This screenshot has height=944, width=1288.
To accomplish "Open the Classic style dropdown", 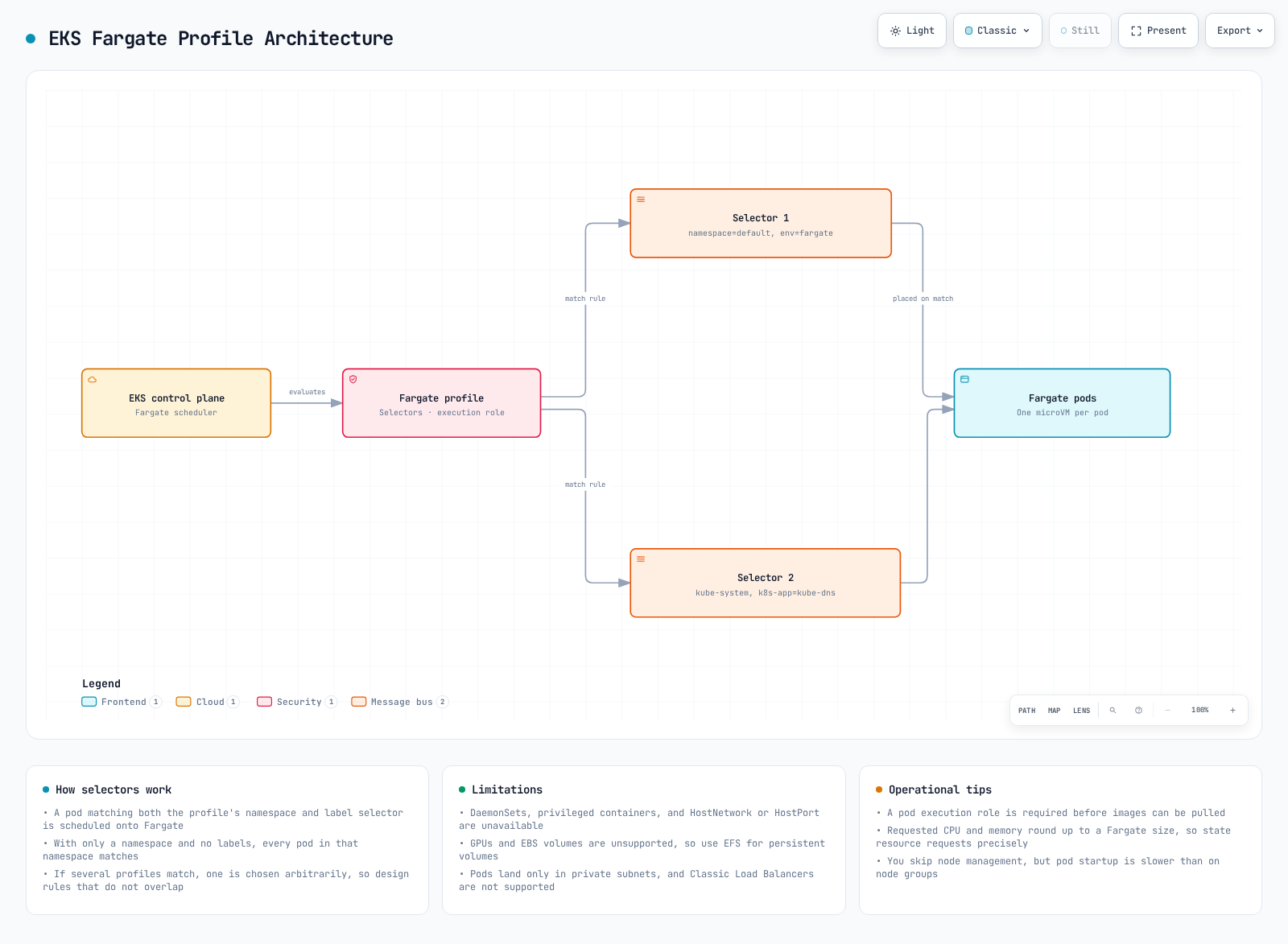I will point(997,31).
